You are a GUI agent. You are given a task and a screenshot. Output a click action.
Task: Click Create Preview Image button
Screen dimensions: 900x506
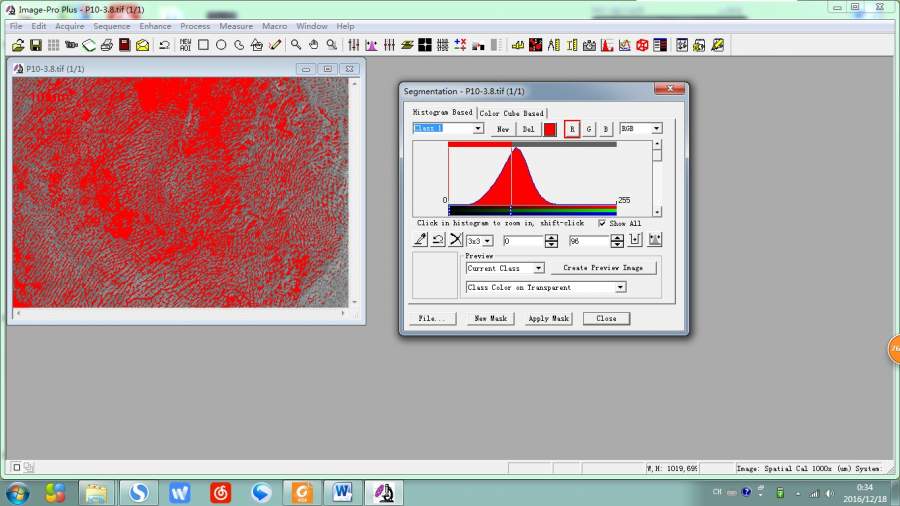603,268
